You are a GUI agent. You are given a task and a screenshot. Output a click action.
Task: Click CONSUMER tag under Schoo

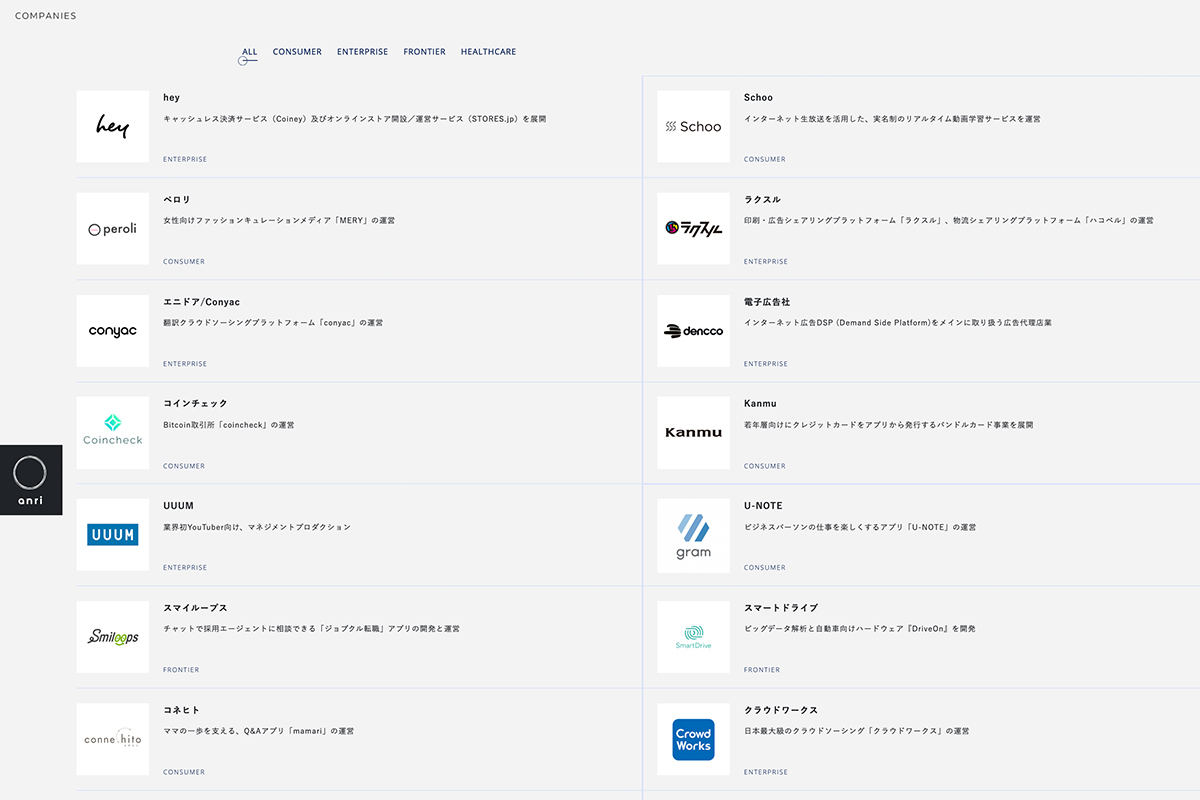[765, 159]
